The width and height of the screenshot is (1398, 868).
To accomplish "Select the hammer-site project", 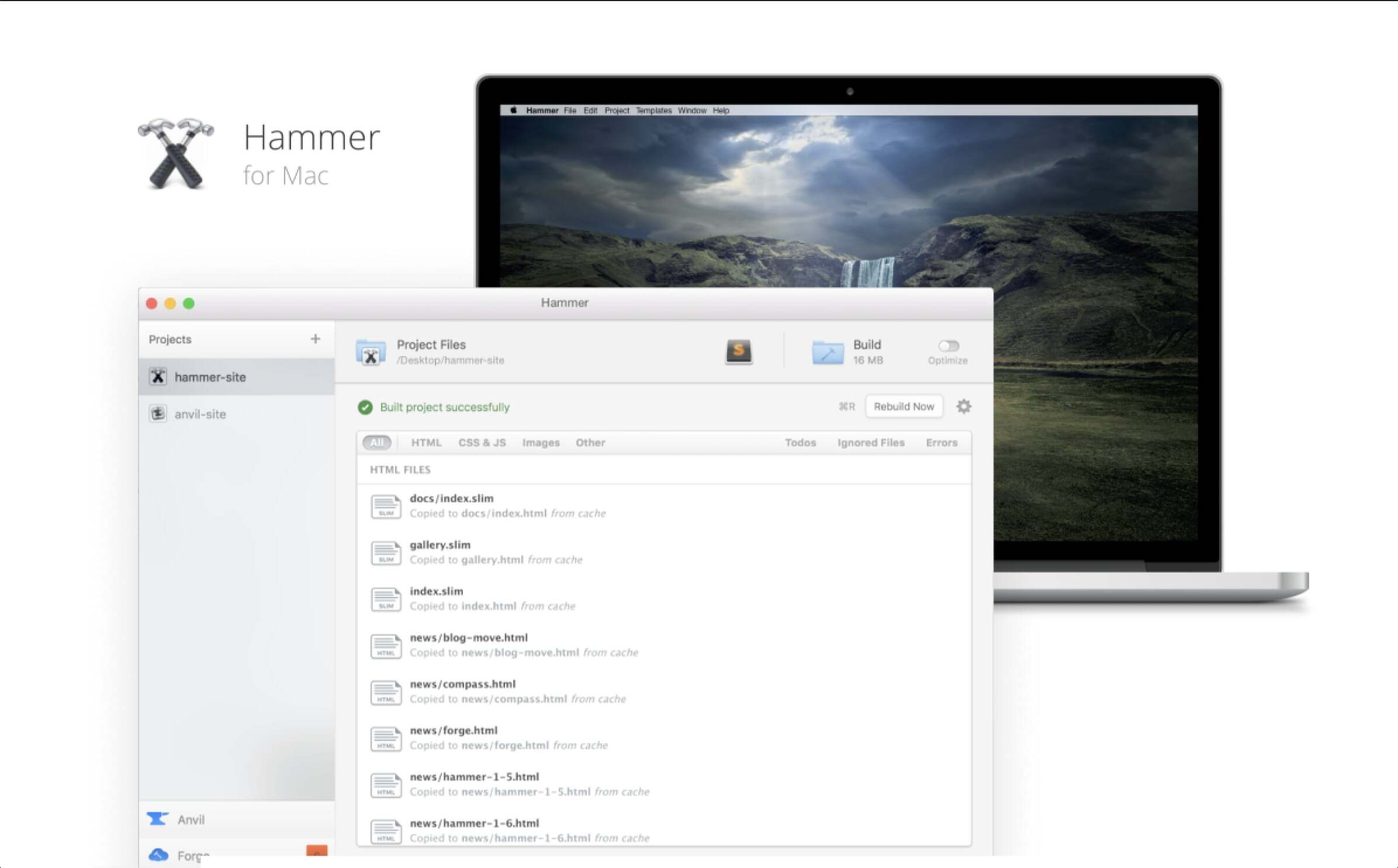I will pos(210,377).
